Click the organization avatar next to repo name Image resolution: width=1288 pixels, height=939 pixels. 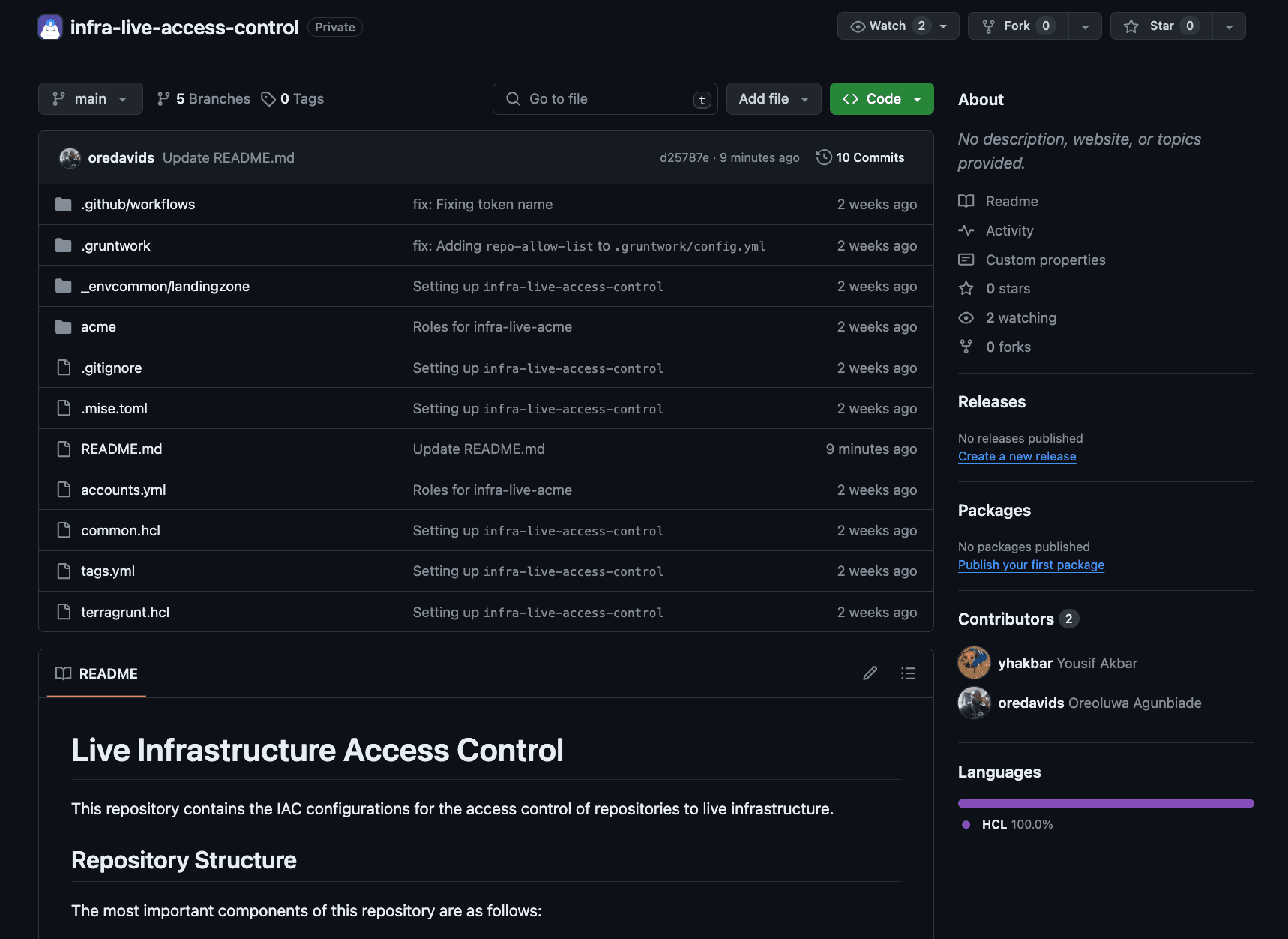(x=50, y=27)
